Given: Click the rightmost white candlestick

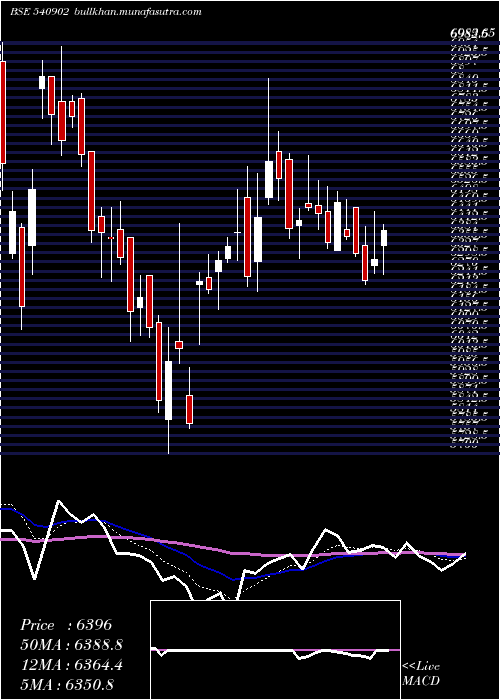Looking at the screenshot, I should 384,238.
